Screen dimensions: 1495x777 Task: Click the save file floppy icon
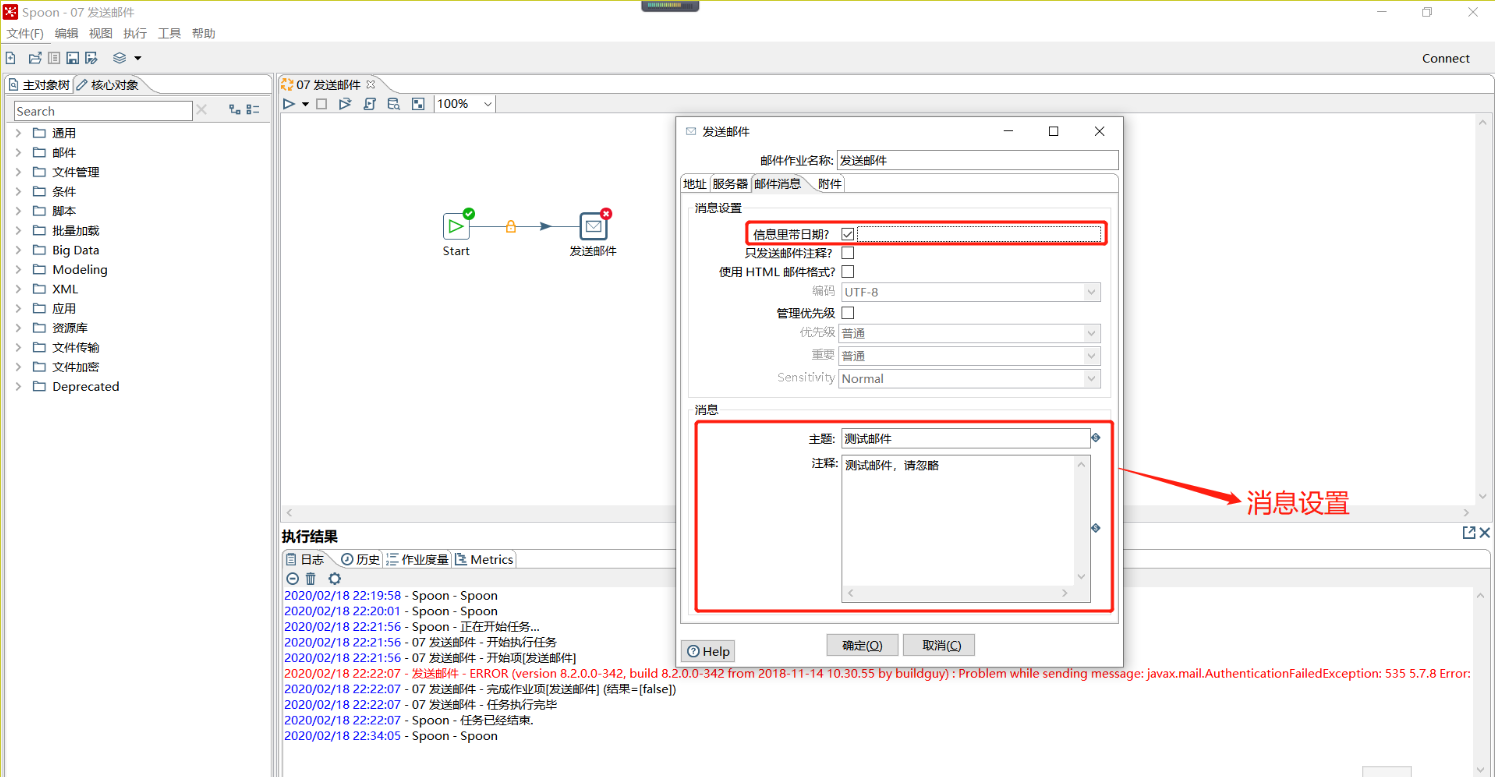coord(72,58)
